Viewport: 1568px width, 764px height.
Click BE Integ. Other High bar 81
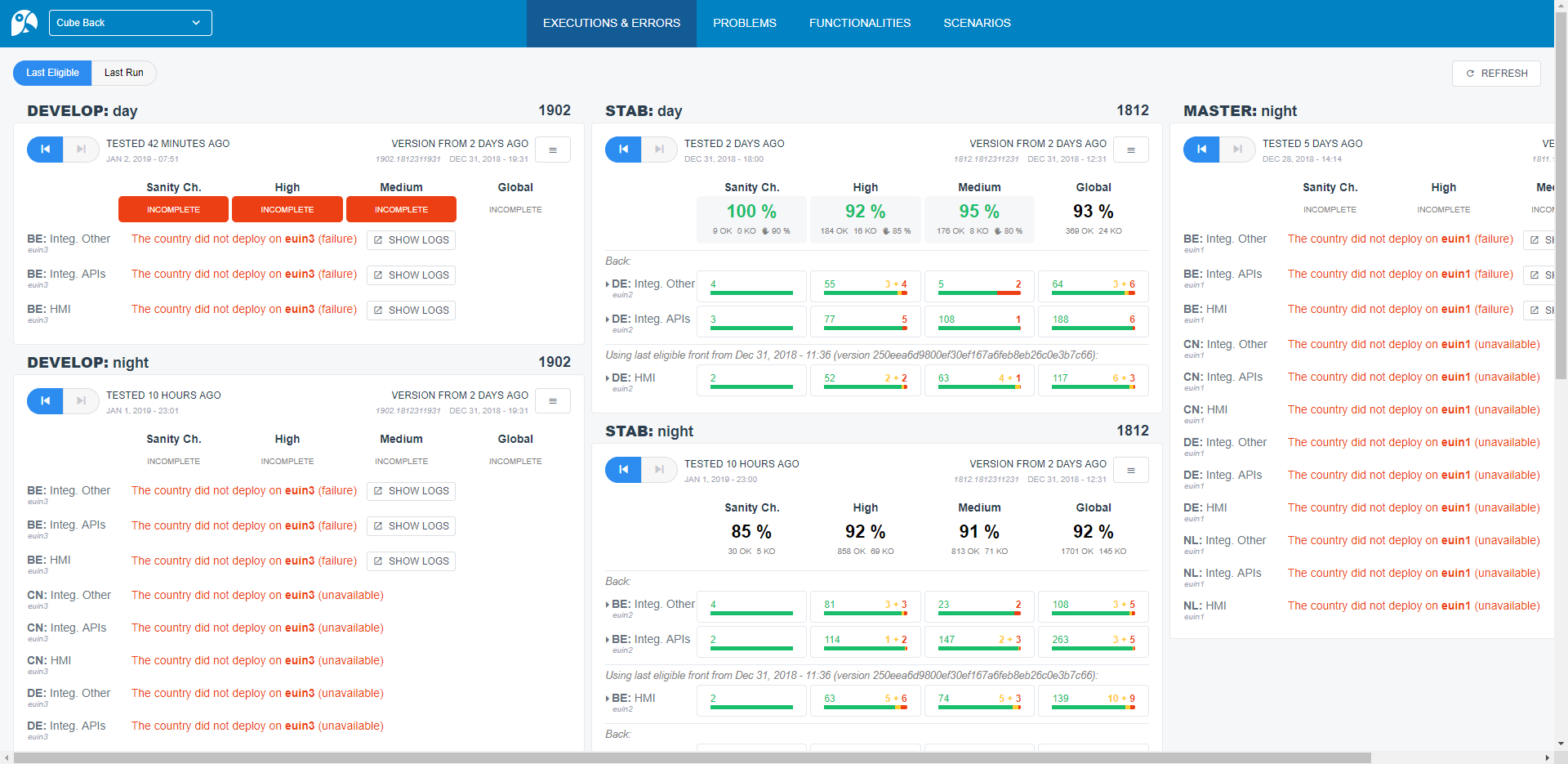pos(866,607)
